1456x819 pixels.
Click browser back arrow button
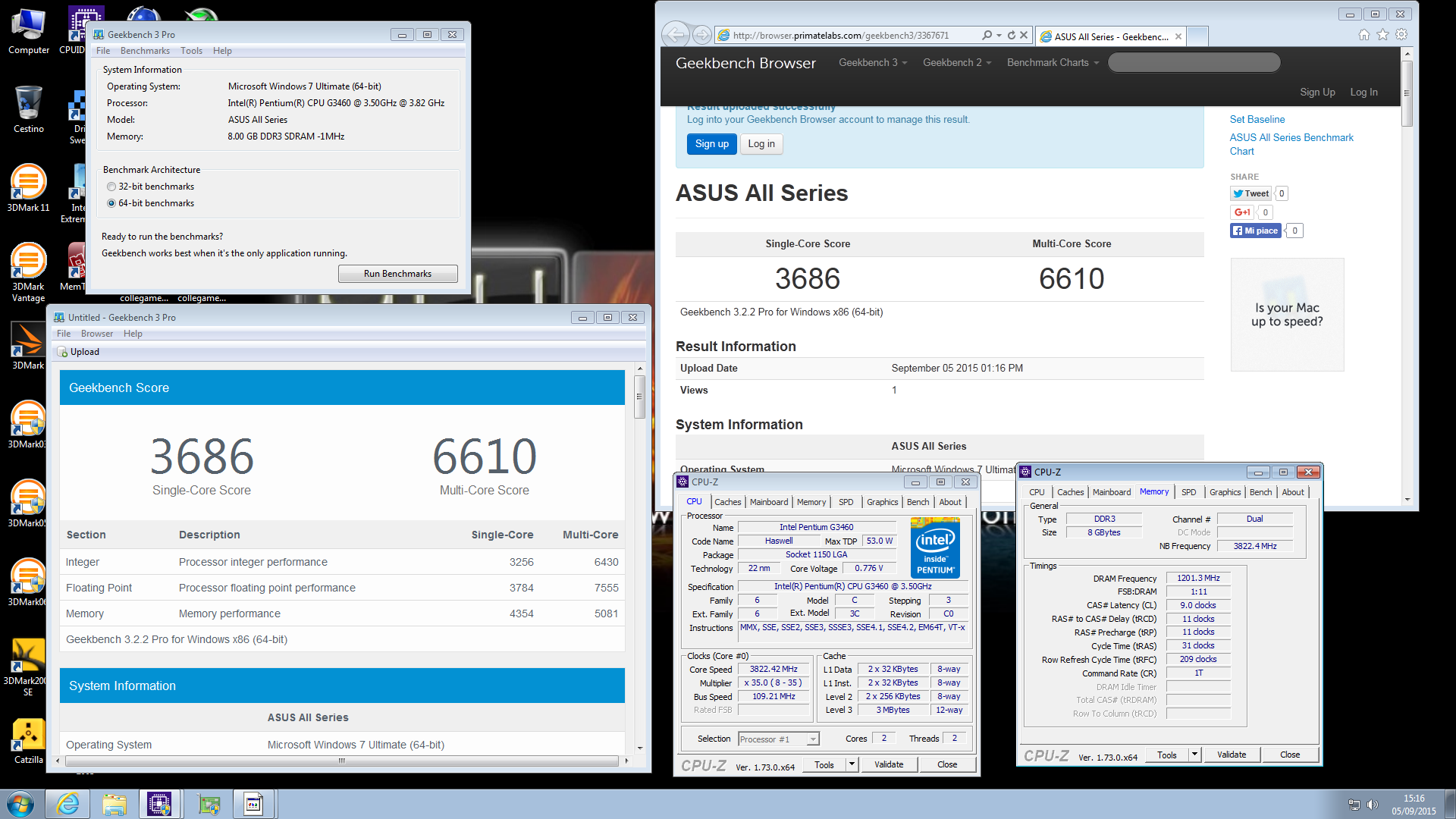tap(675, 35)
